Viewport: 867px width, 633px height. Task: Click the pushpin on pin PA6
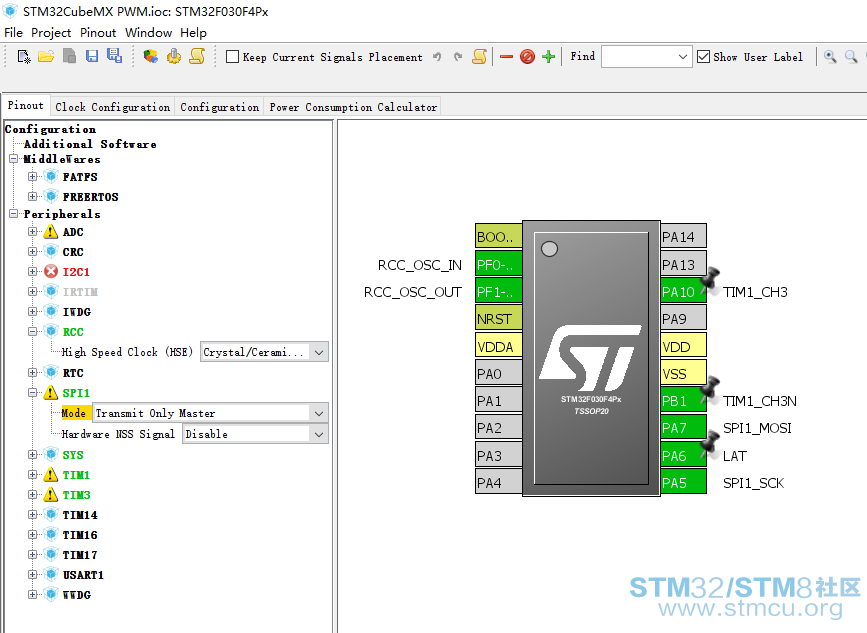point(709,443)
